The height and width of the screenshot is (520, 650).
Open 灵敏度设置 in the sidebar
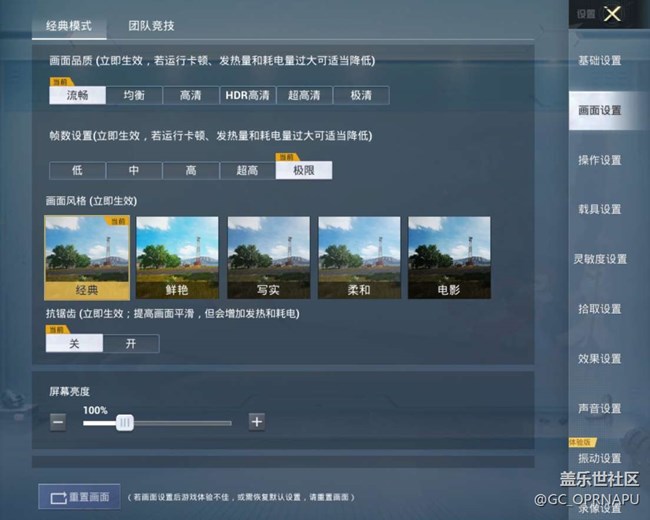pyautogui.click(x=602, y=259)
